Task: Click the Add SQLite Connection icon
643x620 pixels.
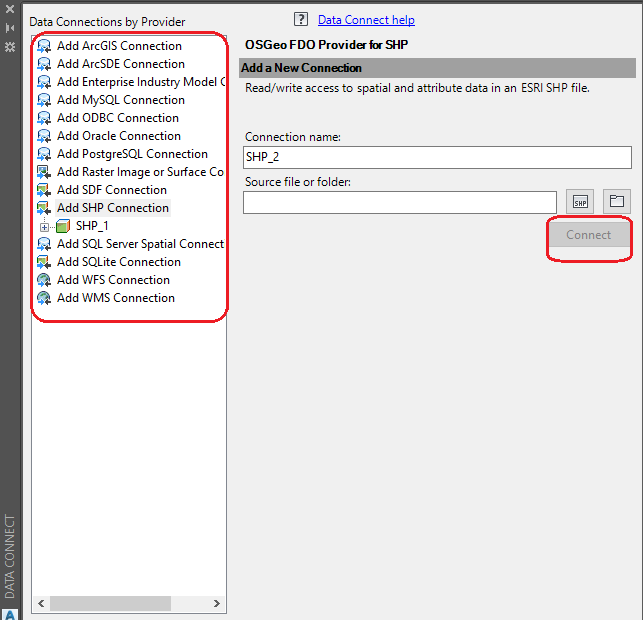Action: [x=44, y=262]
